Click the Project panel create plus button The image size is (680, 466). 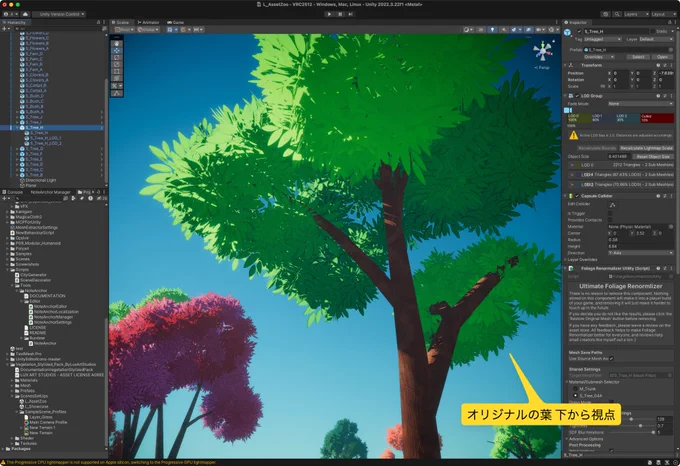point(5,198)
